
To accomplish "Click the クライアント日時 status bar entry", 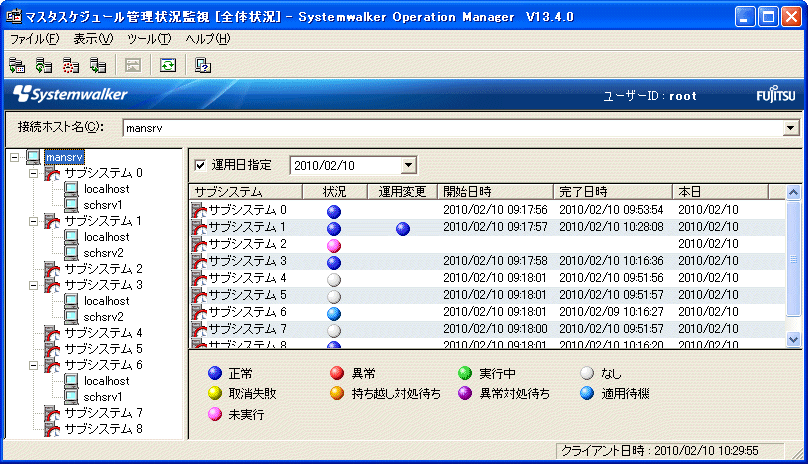I will 670,451.
